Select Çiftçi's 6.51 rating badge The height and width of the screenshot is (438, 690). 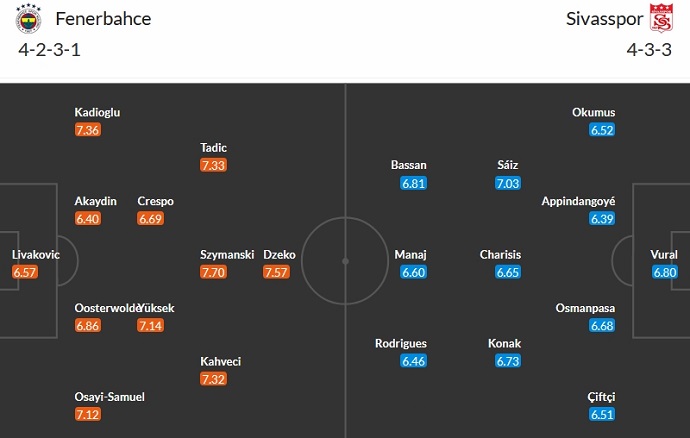tap(603, 415)
